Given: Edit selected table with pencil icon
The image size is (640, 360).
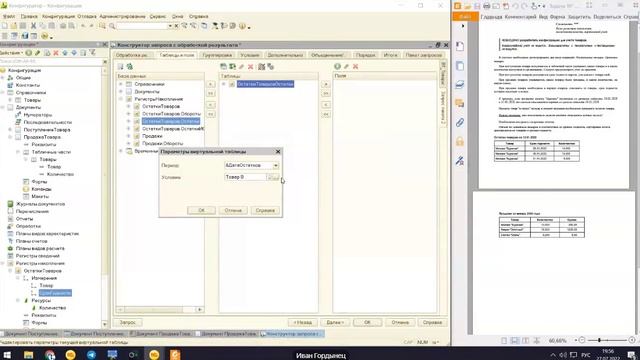Looking at the screenshot, I should tap(241, 67).
